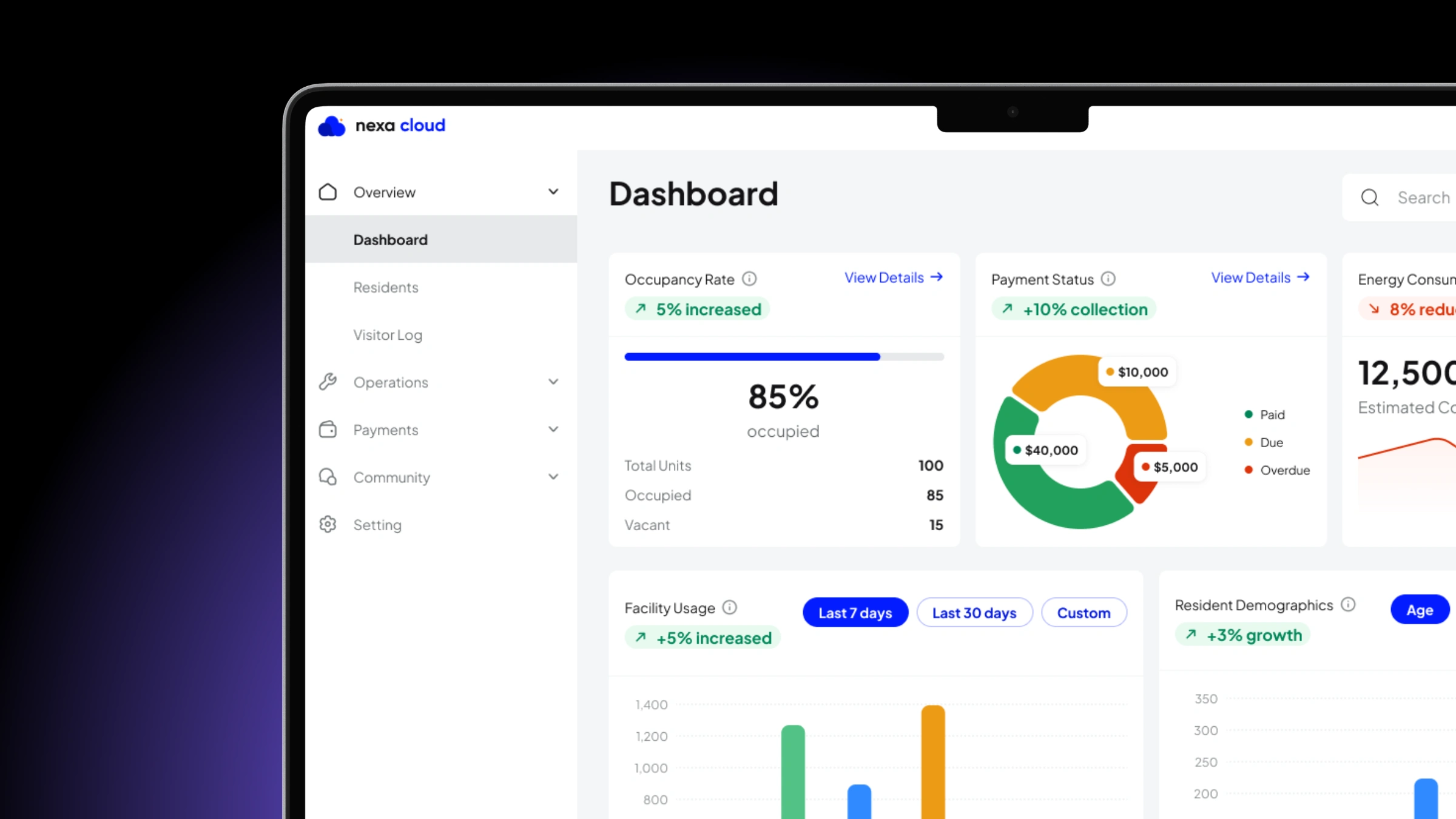Click the Overview home icon
Screen dimensions: 1456x819
point(328,192)
